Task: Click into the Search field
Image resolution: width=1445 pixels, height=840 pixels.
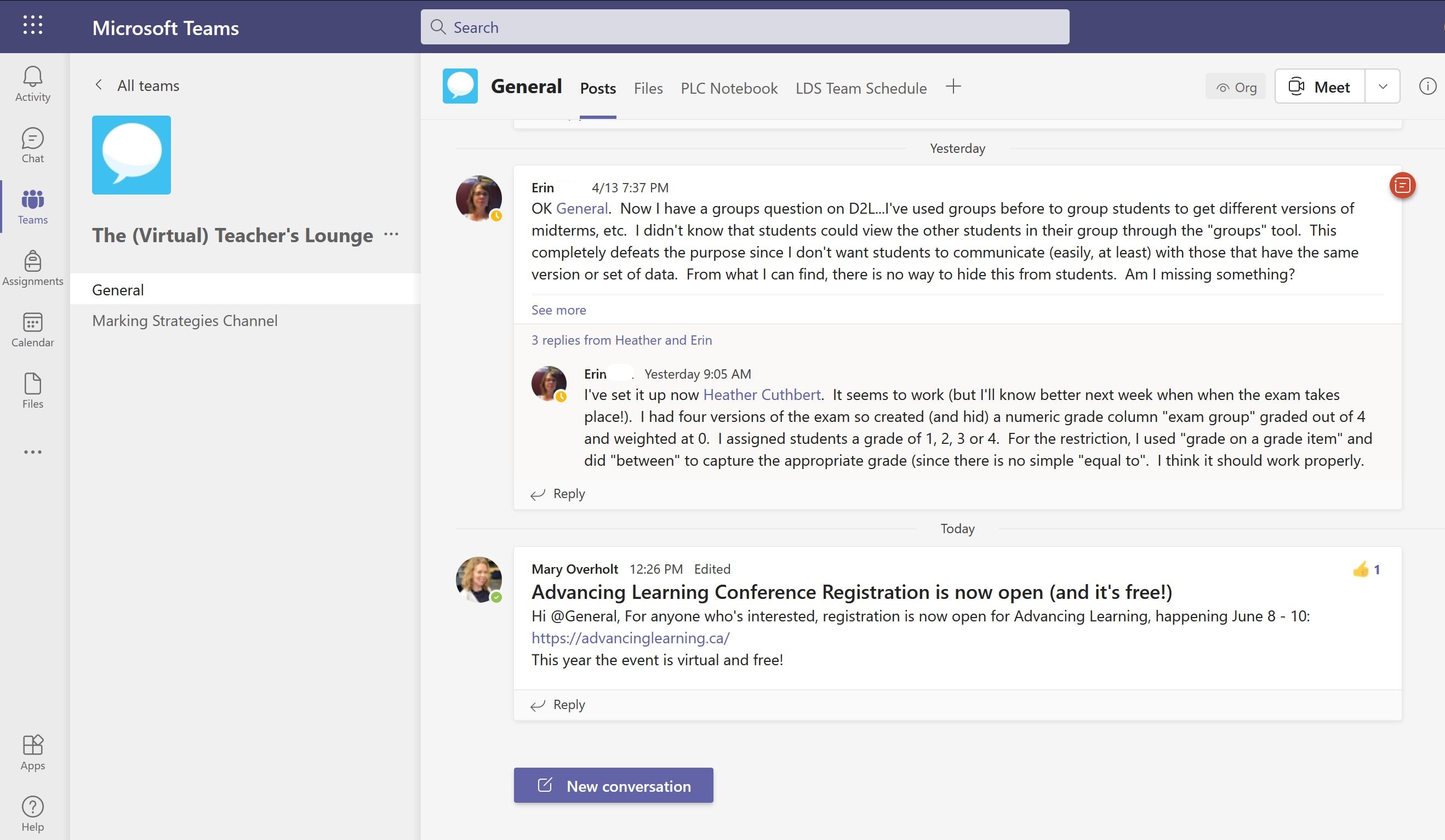Action: pyautogui.click(x=744, y=27)
